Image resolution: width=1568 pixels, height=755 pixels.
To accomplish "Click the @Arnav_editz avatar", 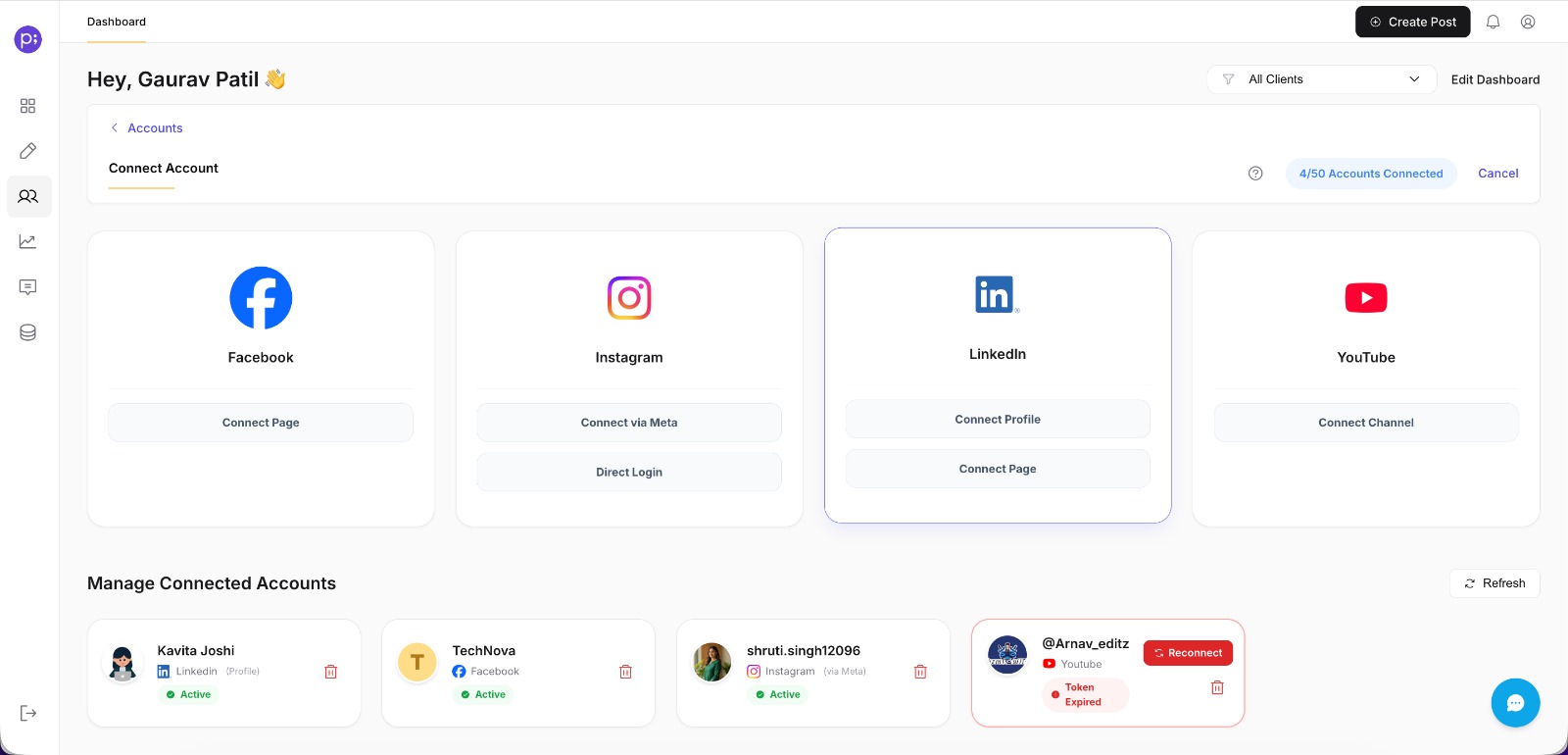I will [x=1007, y=655].
